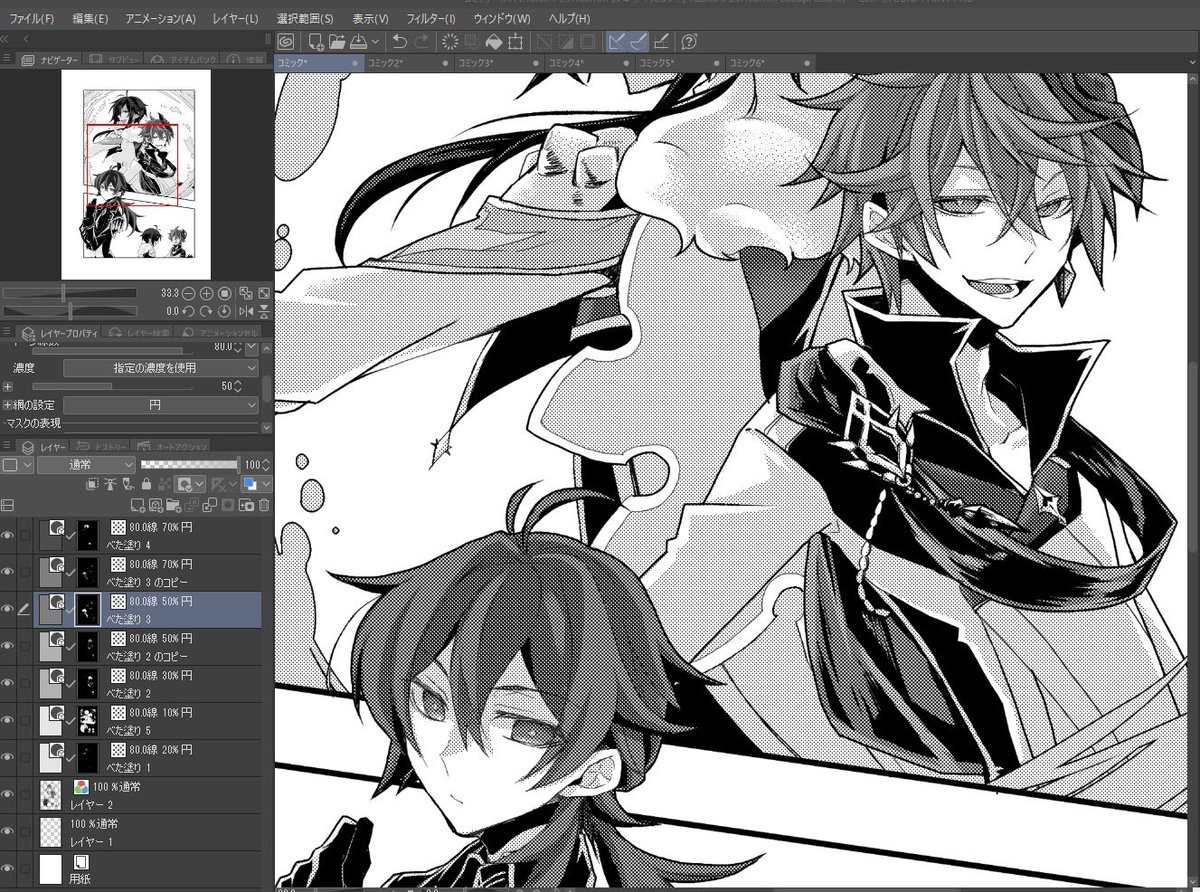This screenshot has height=892, width=1200.
Task: Reset Navigator zoom to 100%
Action: click(x=225, y=294)
